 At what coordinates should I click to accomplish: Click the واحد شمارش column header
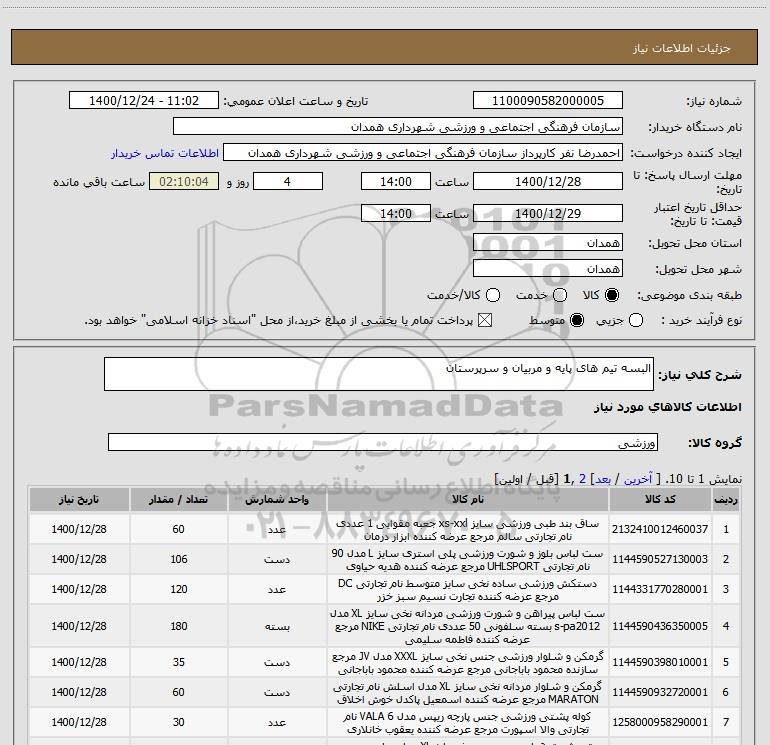click(x=277, y=499)
